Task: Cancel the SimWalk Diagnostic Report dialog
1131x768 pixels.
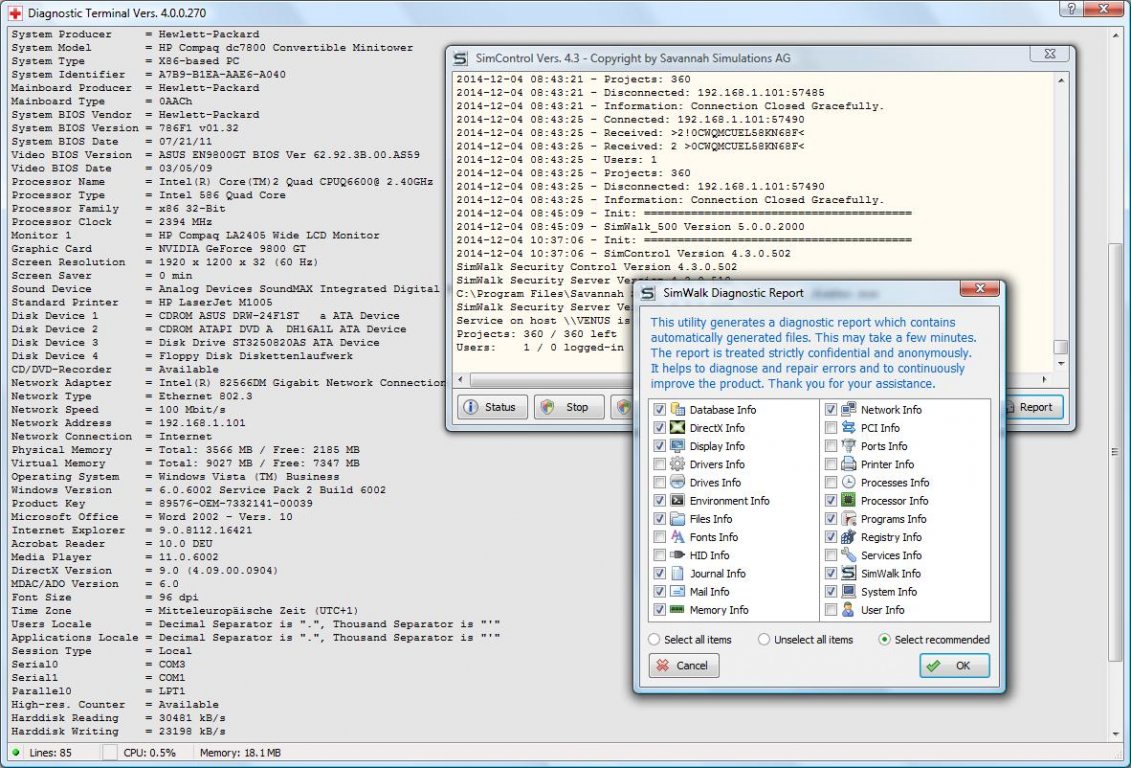Action: pos(684,666)
